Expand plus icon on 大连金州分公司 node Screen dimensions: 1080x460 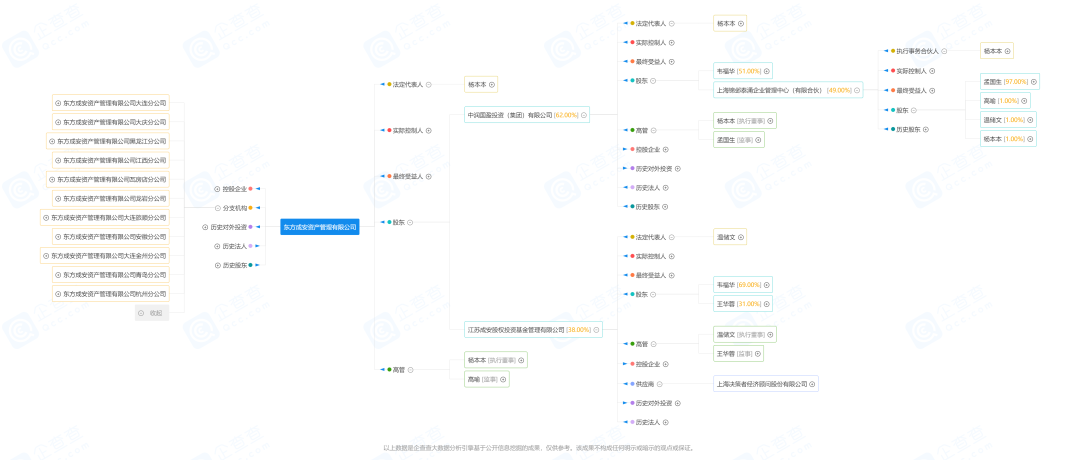point(46,255)
